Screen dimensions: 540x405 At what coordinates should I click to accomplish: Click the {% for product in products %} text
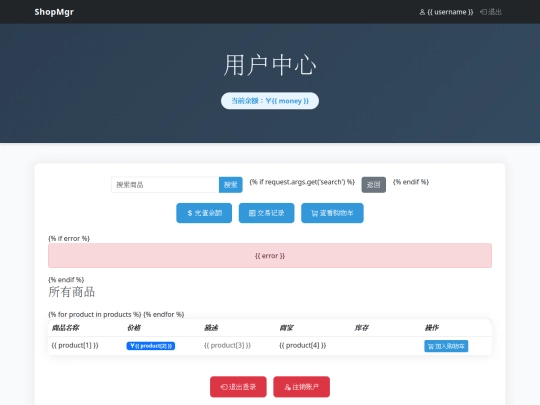(95, 314)
